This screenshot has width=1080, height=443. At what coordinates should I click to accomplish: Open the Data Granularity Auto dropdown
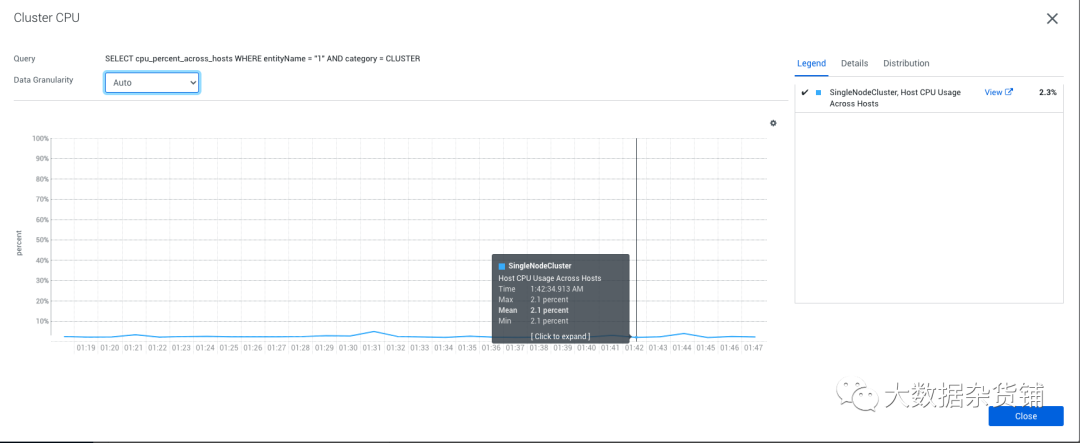[152, 83]
